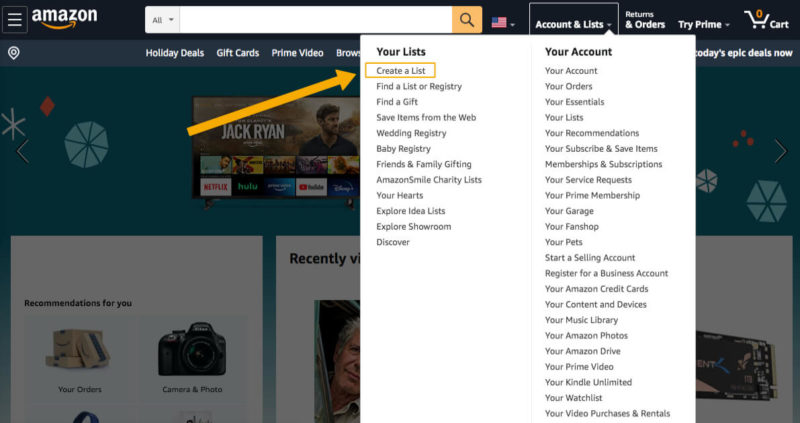
Task: Open Your Service Requests
Action: [588, 180]
